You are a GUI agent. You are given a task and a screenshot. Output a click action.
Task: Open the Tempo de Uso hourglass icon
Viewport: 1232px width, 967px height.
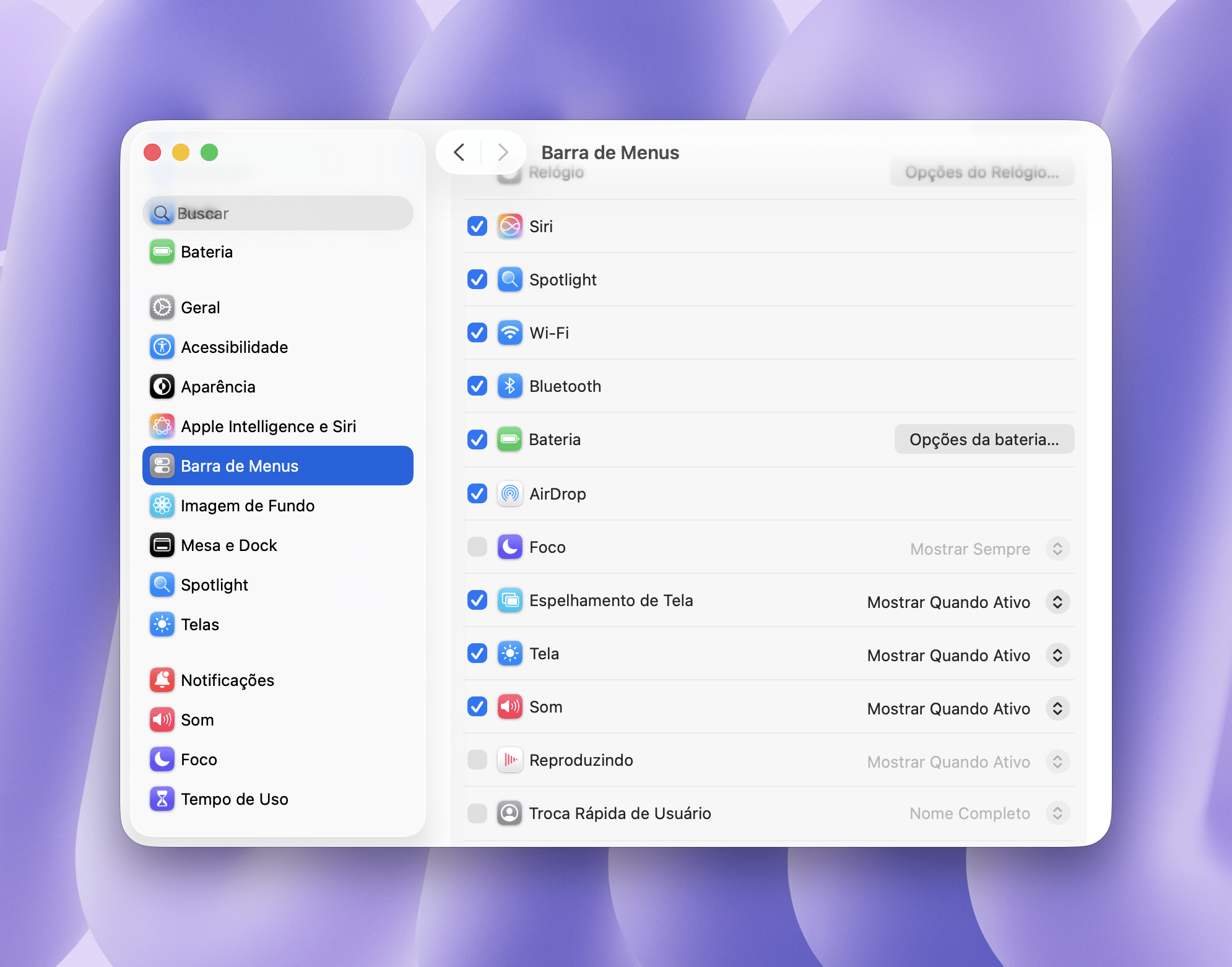point(162,799)
